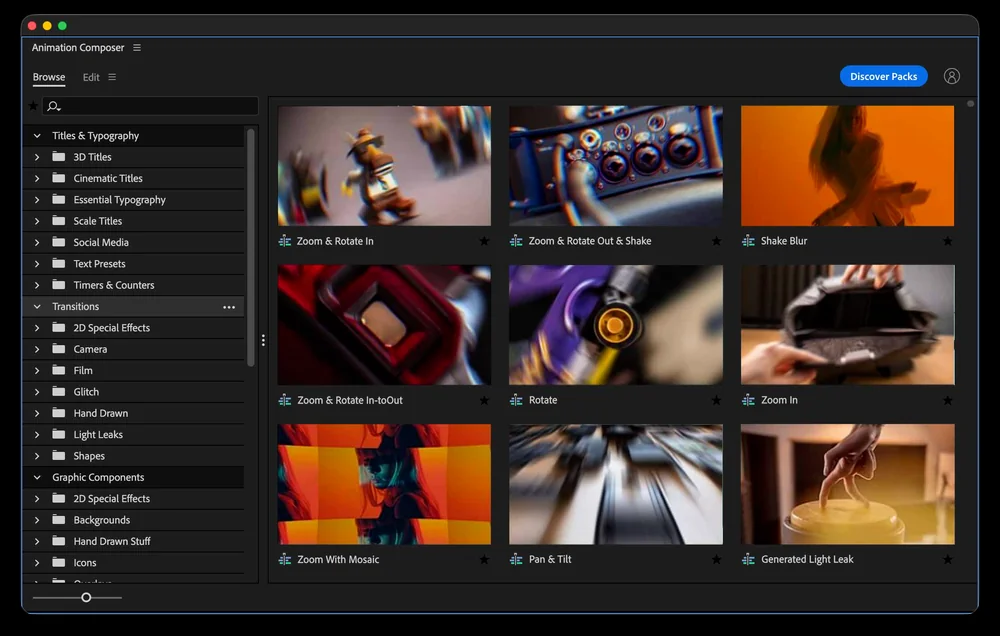The image size is (1000, 636).
Task: Star the Shake Blur preset
Action: 948,241
